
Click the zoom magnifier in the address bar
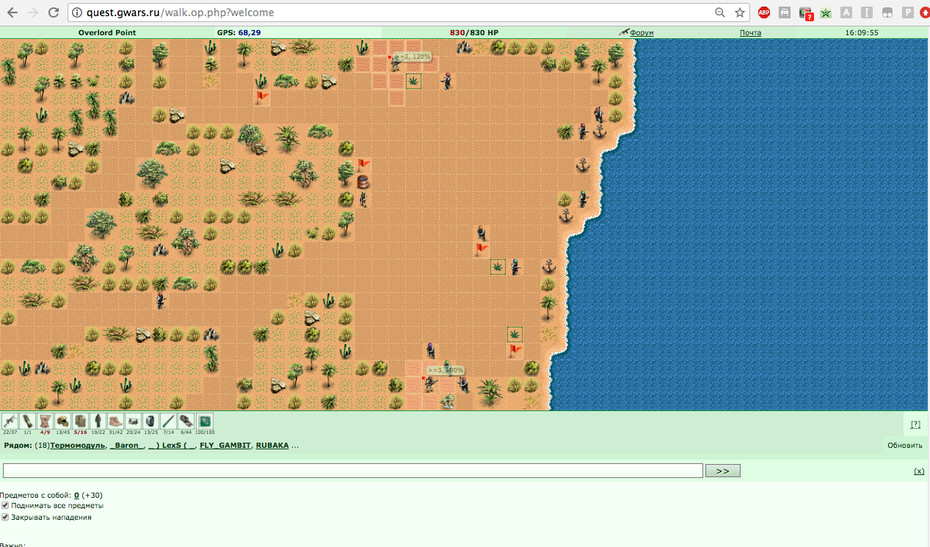pyautogui.click(x=719, y=12)
